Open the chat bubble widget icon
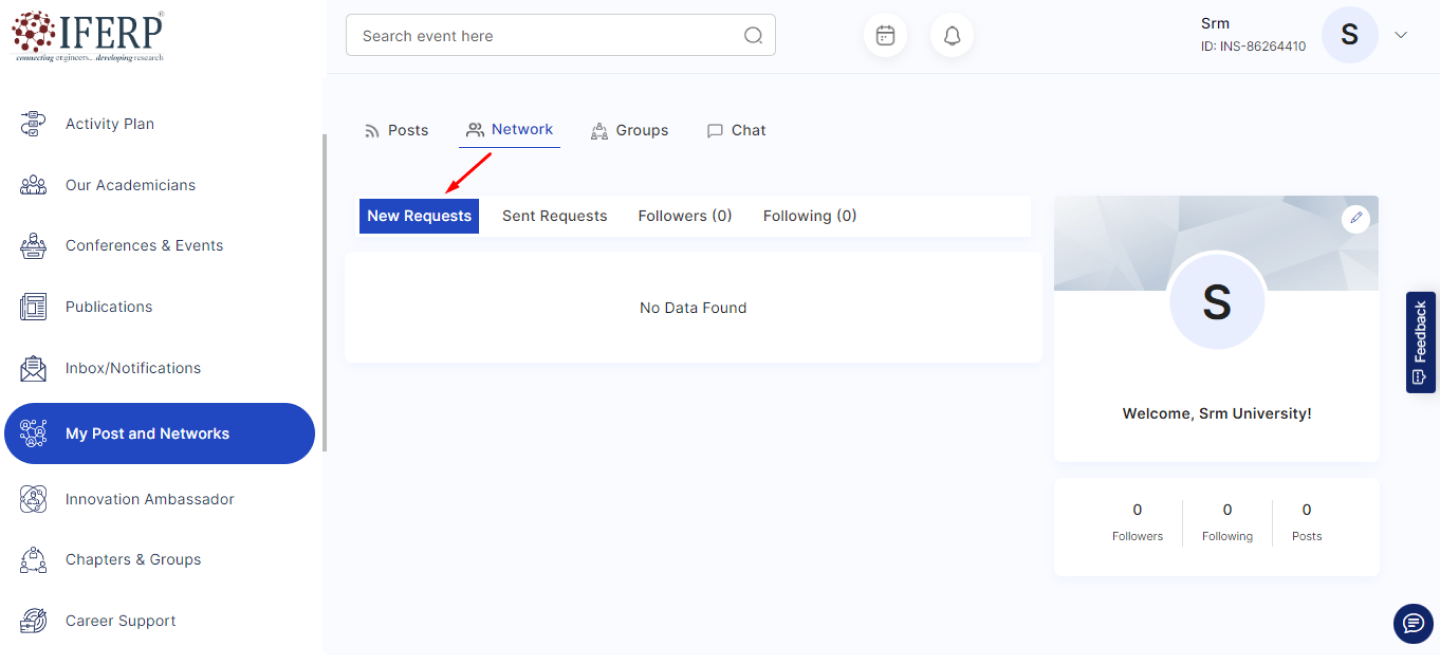The height and width of the screenshot is (655, 1440). (x=1412, y=624)
